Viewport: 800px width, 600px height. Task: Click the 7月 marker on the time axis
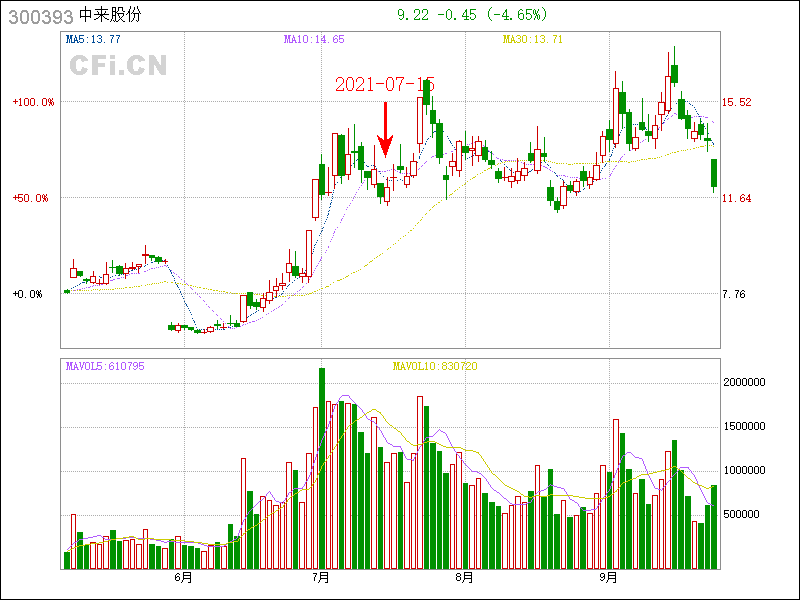click(321, 578)
